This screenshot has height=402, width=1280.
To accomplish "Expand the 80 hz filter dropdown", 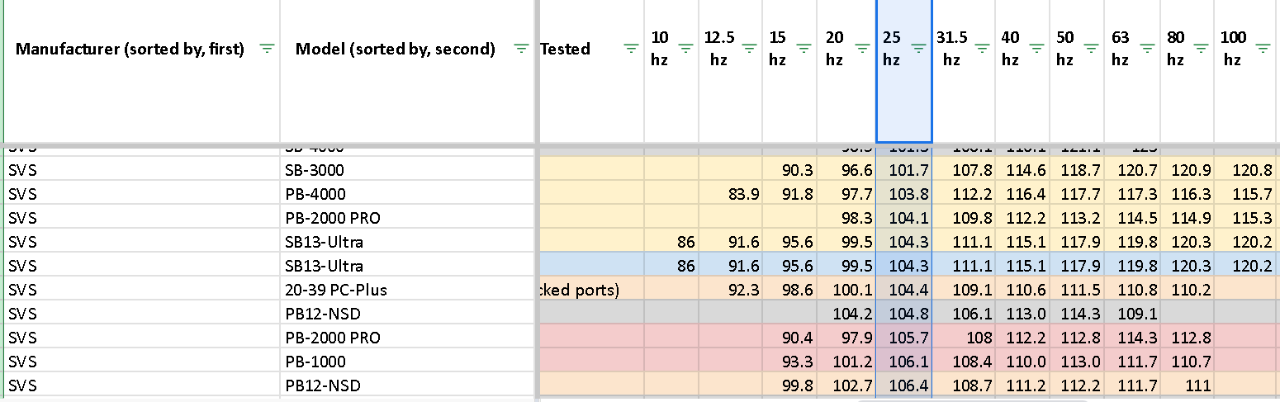I will [x=1201, y=48].
